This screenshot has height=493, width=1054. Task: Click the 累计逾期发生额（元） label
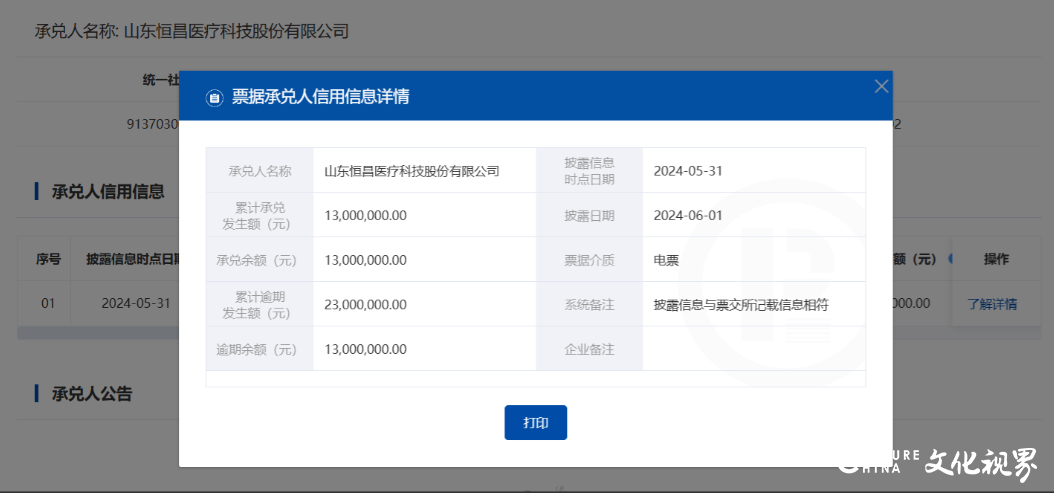[259, 305]
